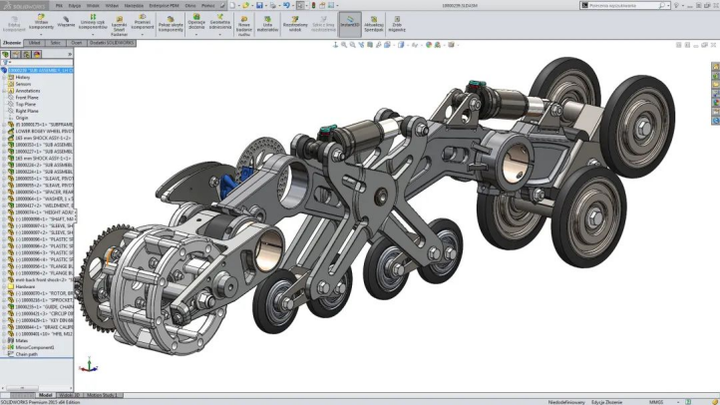The width and height of the screenshot is (720, 405).
Task: Expand the MirrorComponent1 node
Action: 4,347
